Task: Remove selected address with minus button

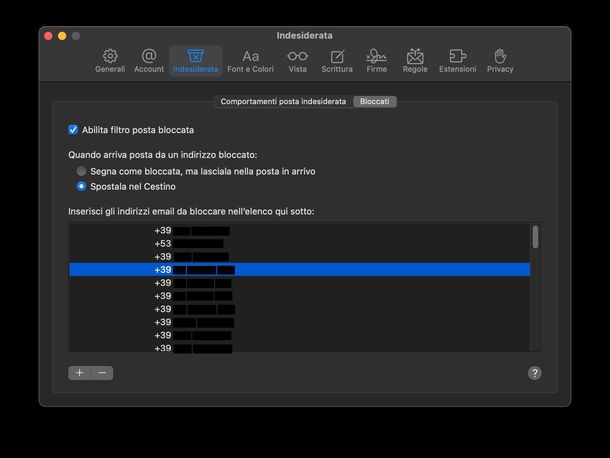Action: coord(102,373)
